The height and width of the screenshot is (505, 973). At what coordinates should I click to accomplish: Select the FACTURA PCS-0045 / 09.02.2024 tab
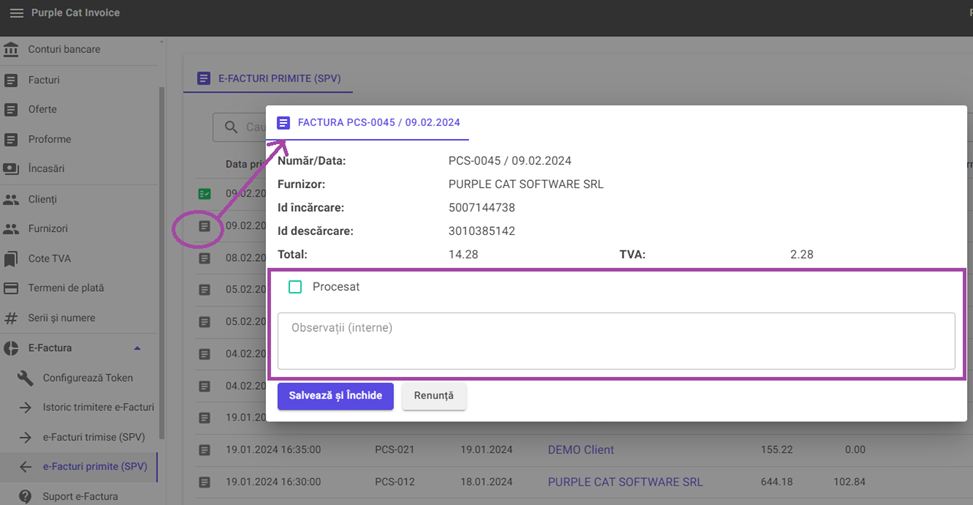point(367,123)
